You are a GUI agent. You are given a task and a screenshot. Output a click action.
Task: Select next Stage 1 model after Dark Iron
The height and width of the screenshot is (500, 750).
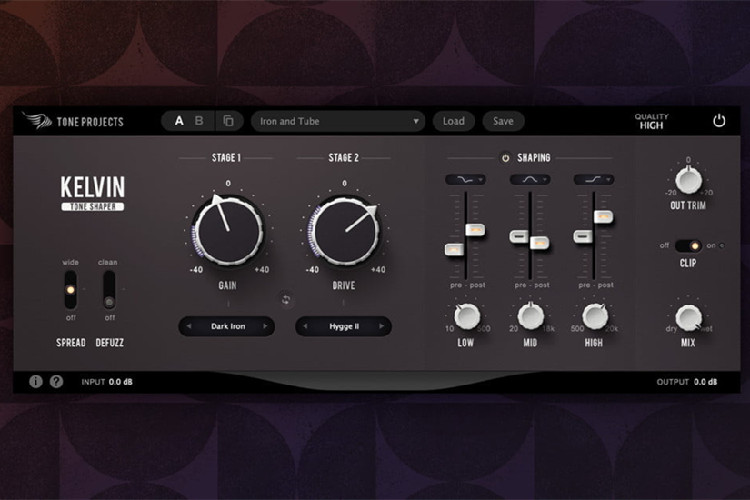click(x=265, y=326)
